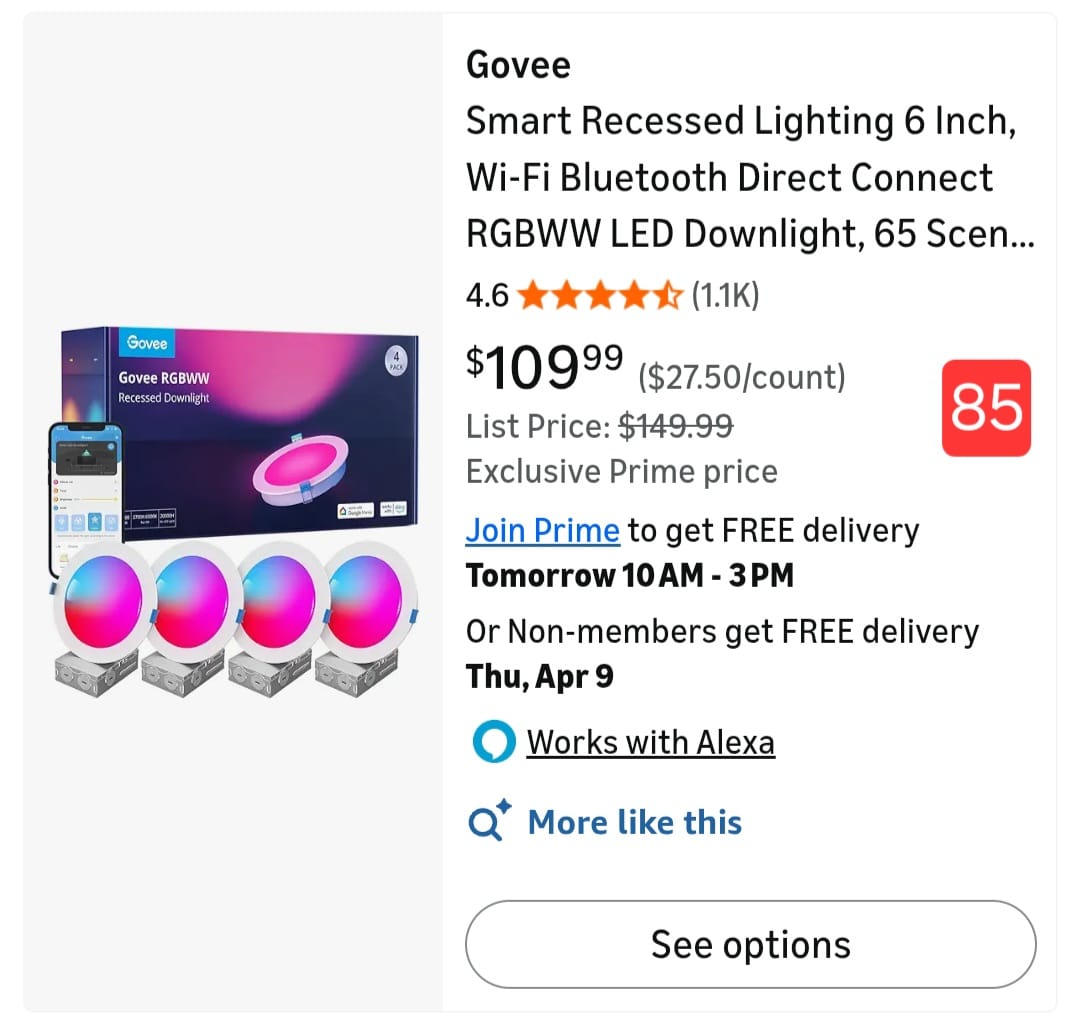The height and width of the screenshot is (1023, 1080).
Task: Click the 4 Pack badge on the box
Action: [397, 361]
